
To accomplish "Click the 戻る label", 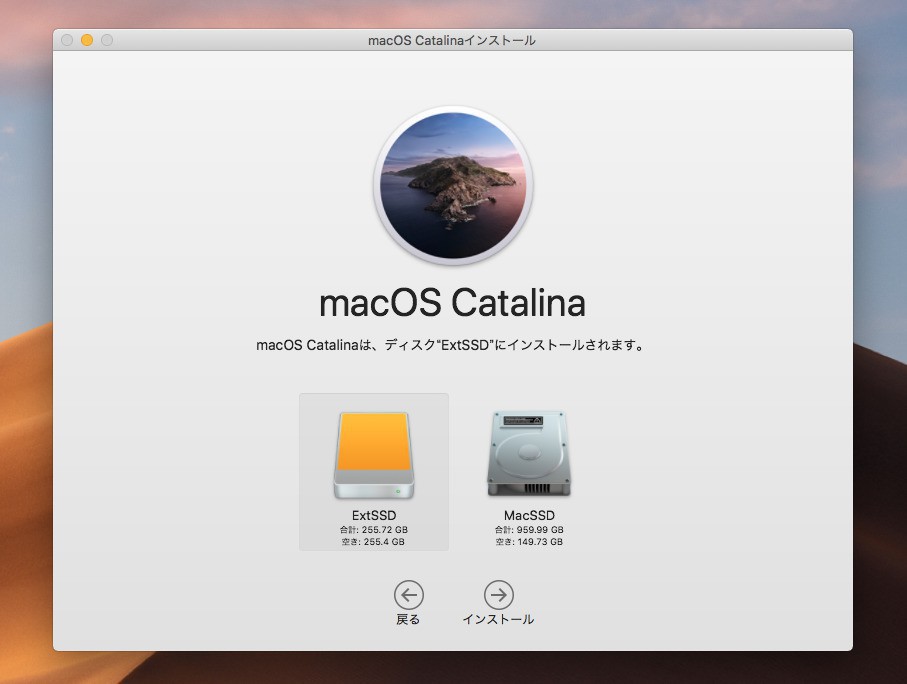I will point(408,619).
